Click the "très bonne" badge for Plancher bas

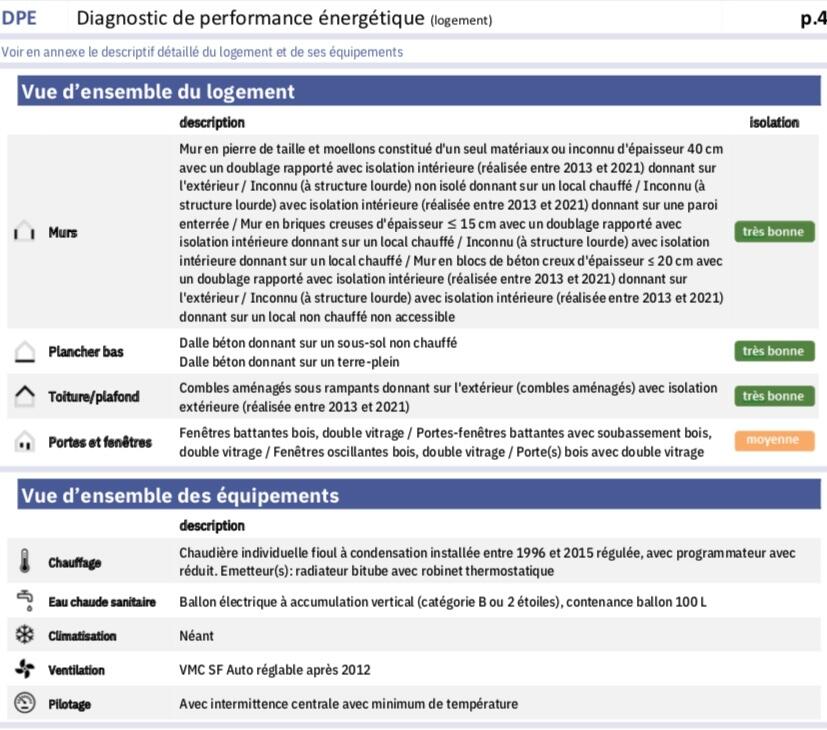click(x=773, y=351)
